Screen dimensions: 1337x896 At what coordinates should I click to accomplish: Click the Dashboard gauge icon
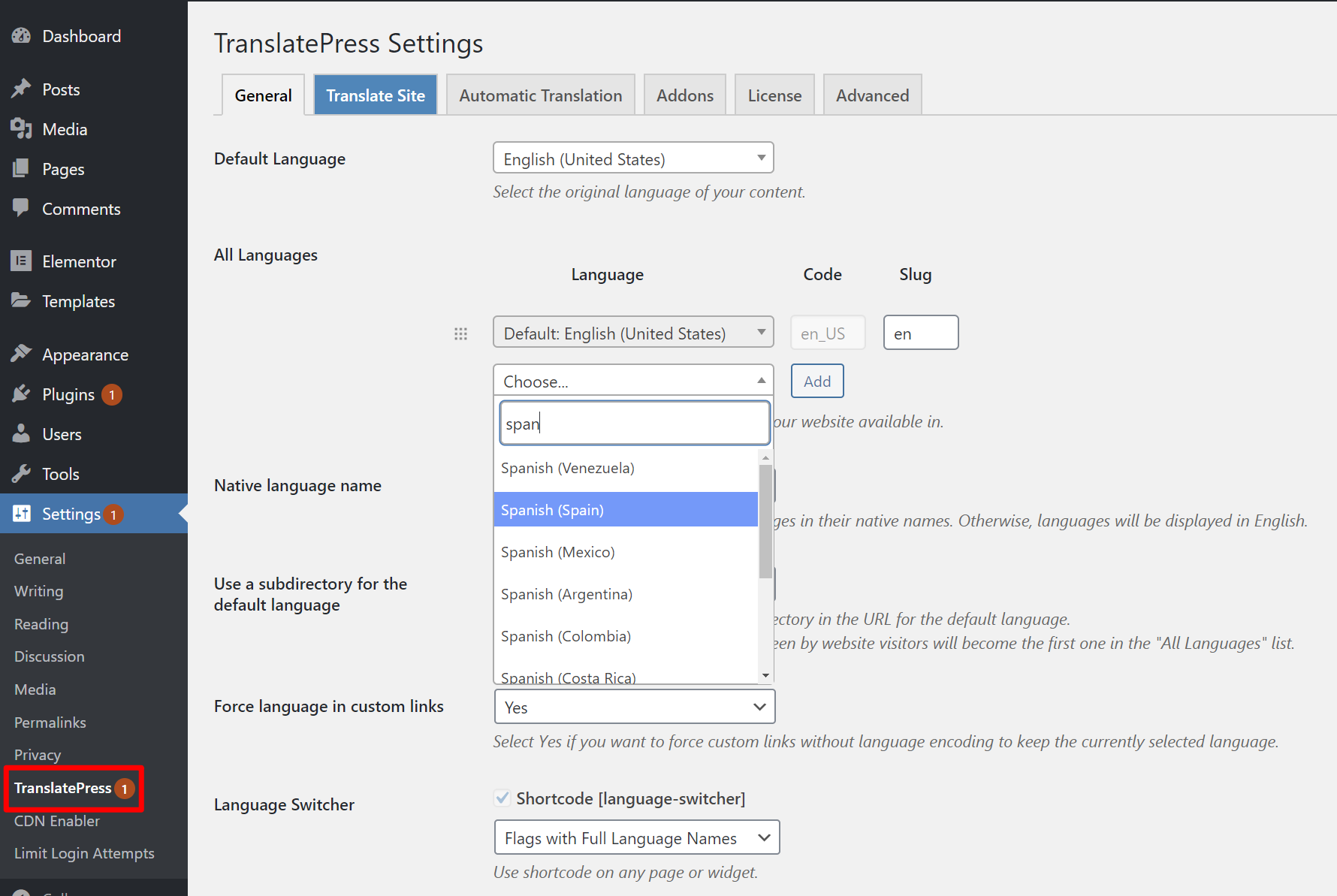point(21,36)
